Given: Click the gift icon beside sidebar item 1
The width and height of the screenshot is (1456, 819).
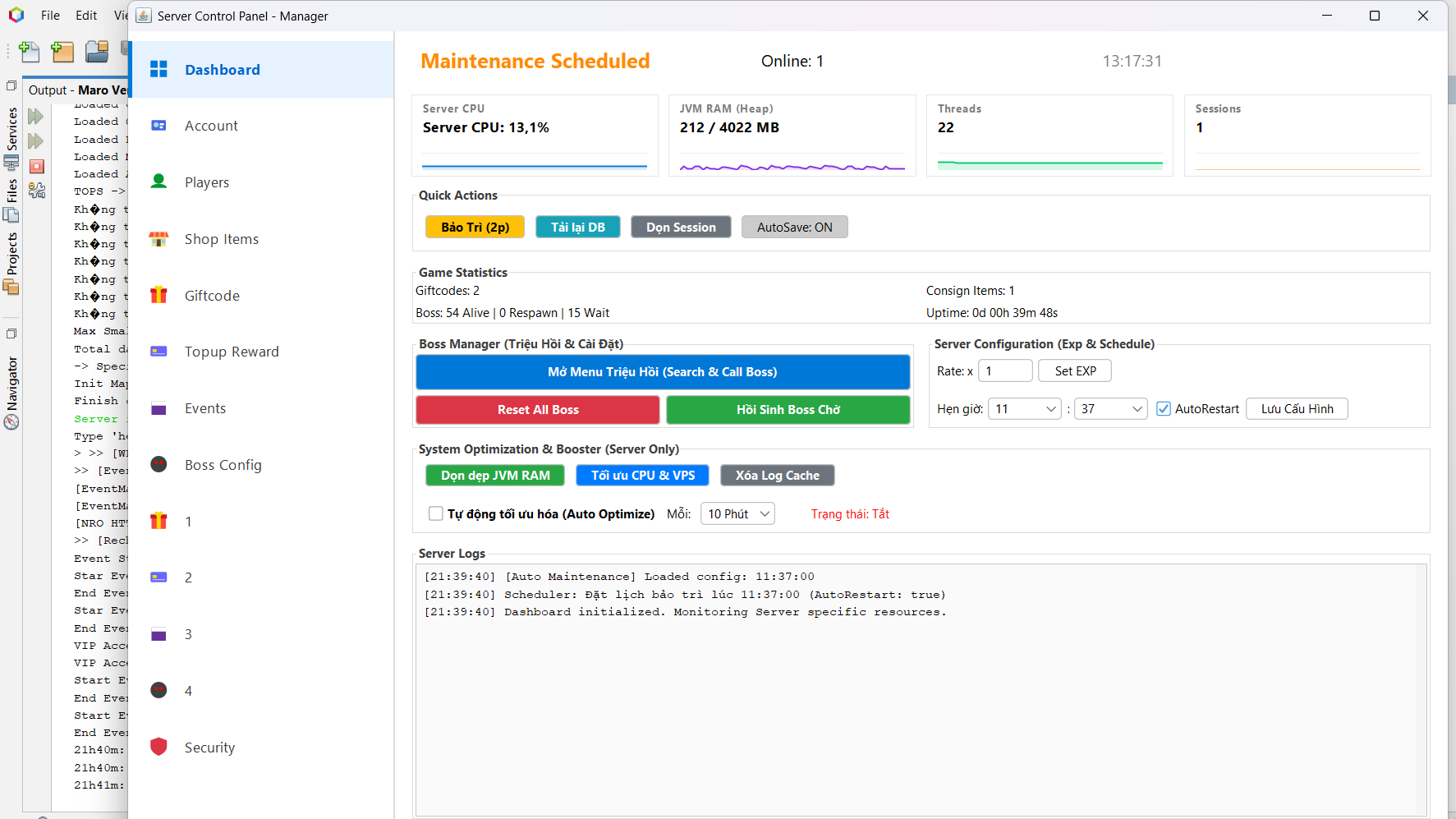Looking at the screenshot, I should click(x=158, y=521).
